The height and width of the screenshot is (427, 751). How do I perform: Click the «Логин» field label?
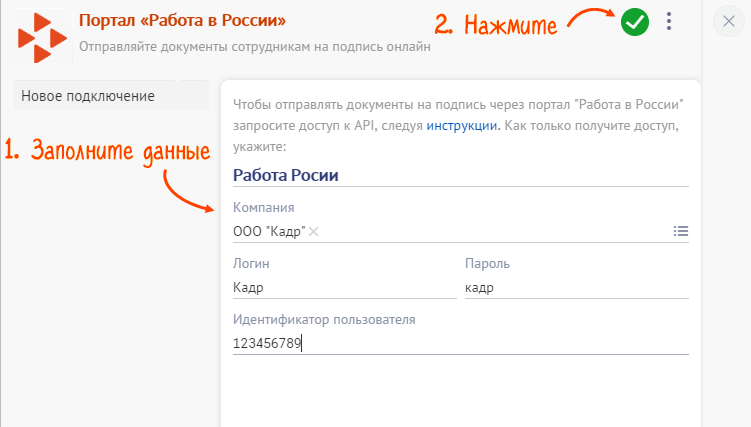coord(251,264)
